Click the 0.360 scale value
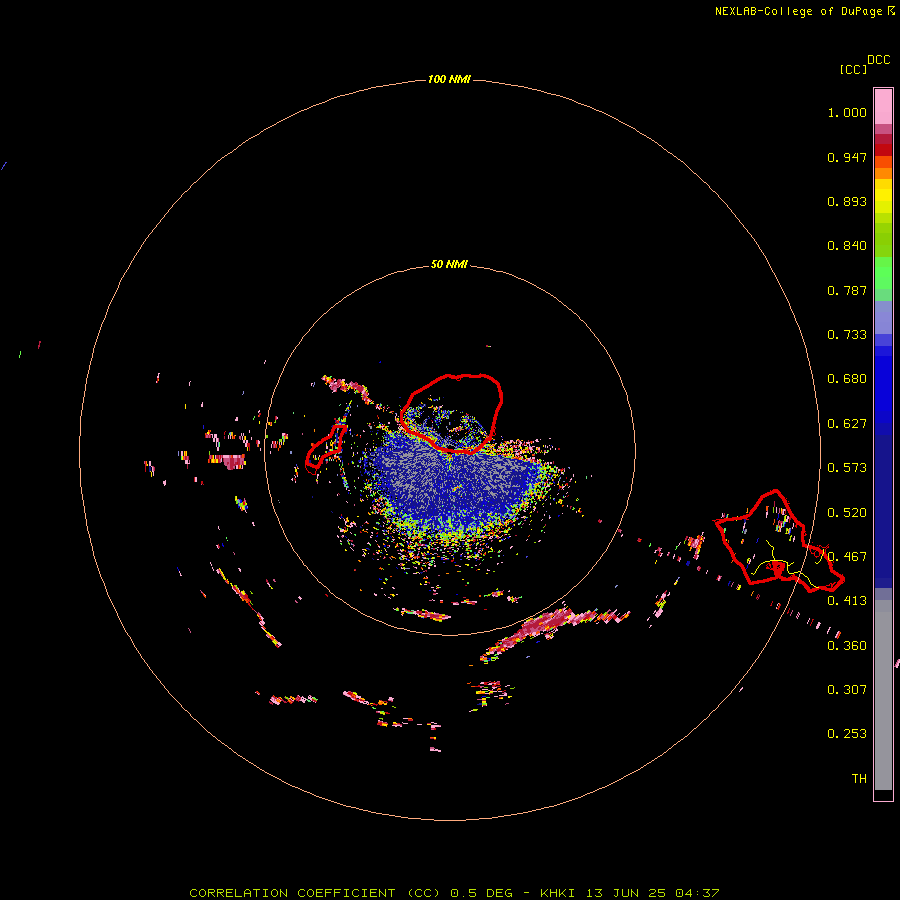900x900 pixels. [x=847, y=646]
